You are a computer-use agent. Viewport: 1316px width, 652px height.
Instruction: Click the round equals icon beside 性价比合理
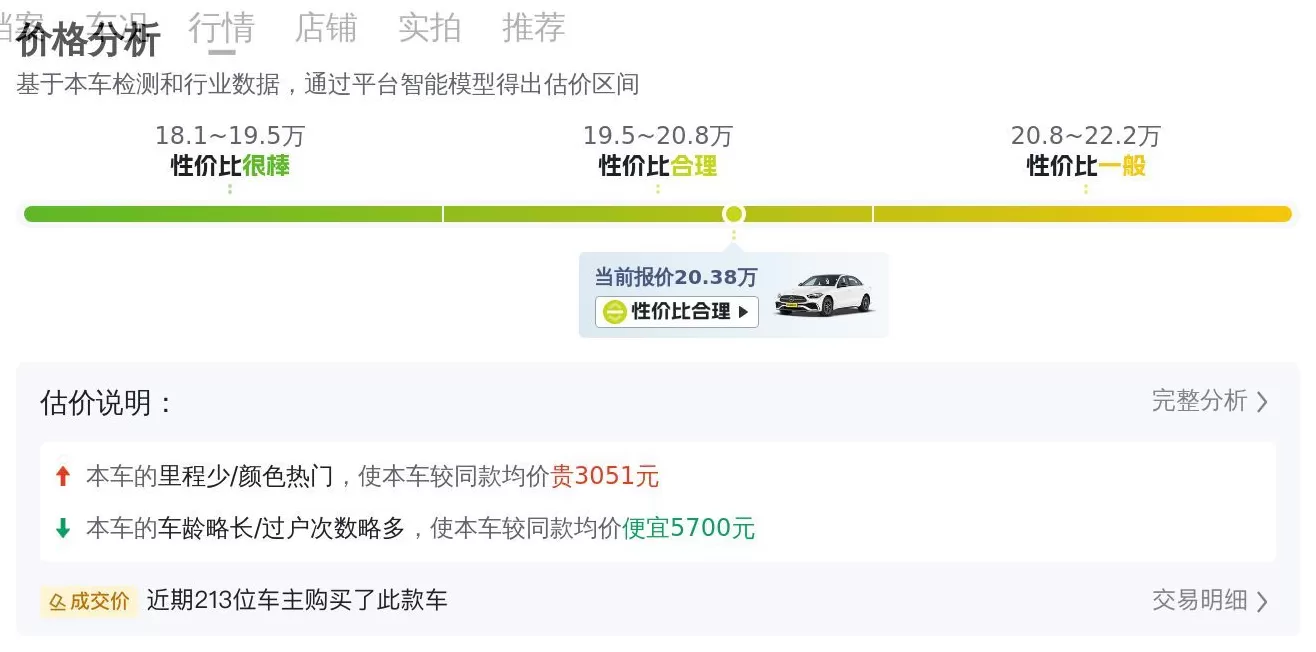pyautogui.click(x=614, y=312)
